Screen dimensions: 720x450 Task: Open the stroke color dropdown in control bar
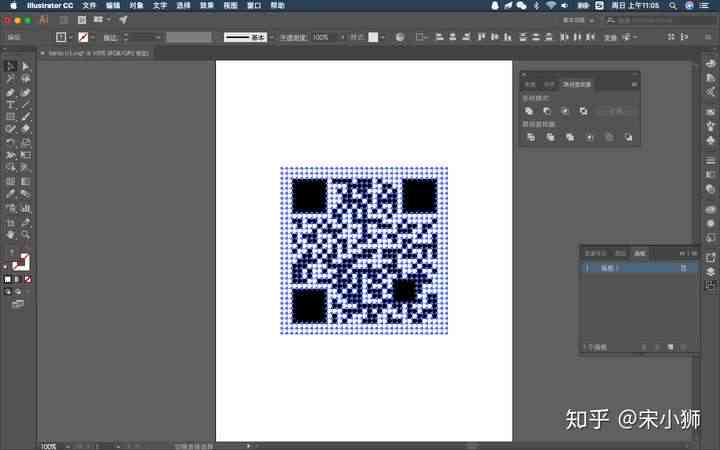[92, 37]
